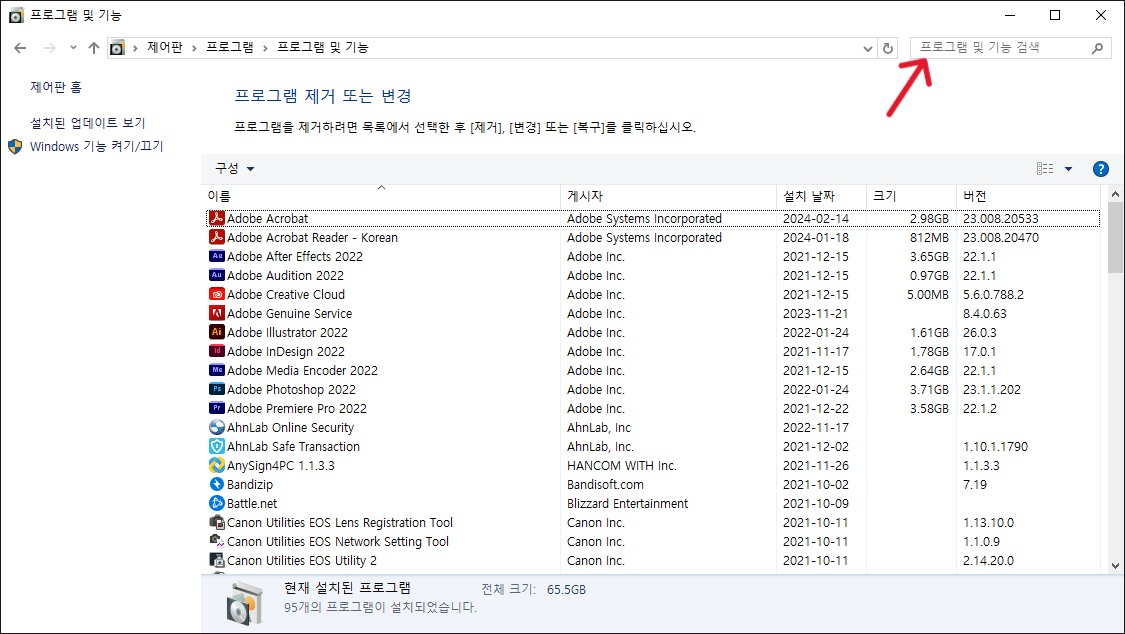Click the view options list icon
Image resolution: width=1125 pixels, height=634 pixels.
pos(1045,169)
